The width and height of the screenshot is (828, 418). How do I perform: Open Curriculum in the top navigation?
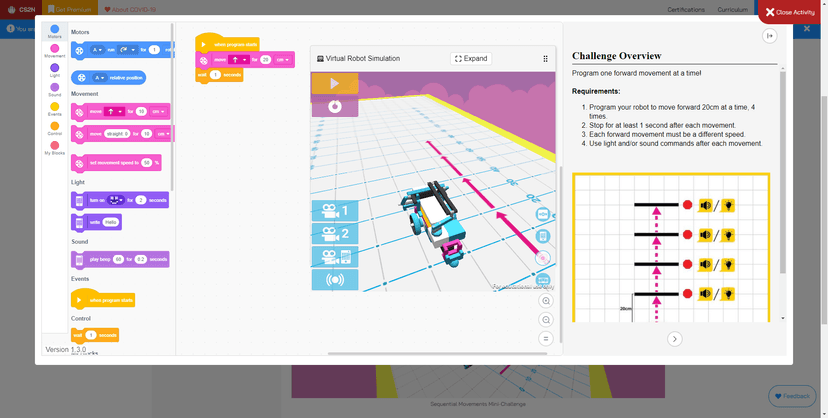pyautogui.click(x=732, y=10)
